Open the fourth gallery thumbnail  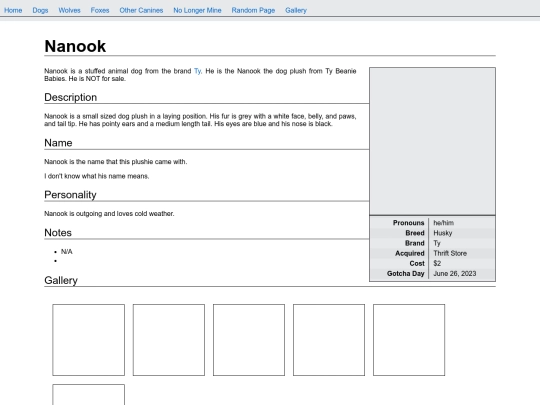(x=329, y=340)
